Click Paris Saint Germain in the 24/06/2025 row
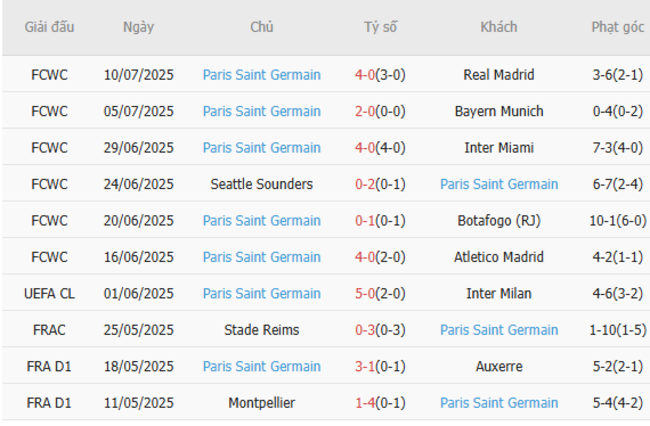Viewport: 650px width, 426px height. point(498,184)
